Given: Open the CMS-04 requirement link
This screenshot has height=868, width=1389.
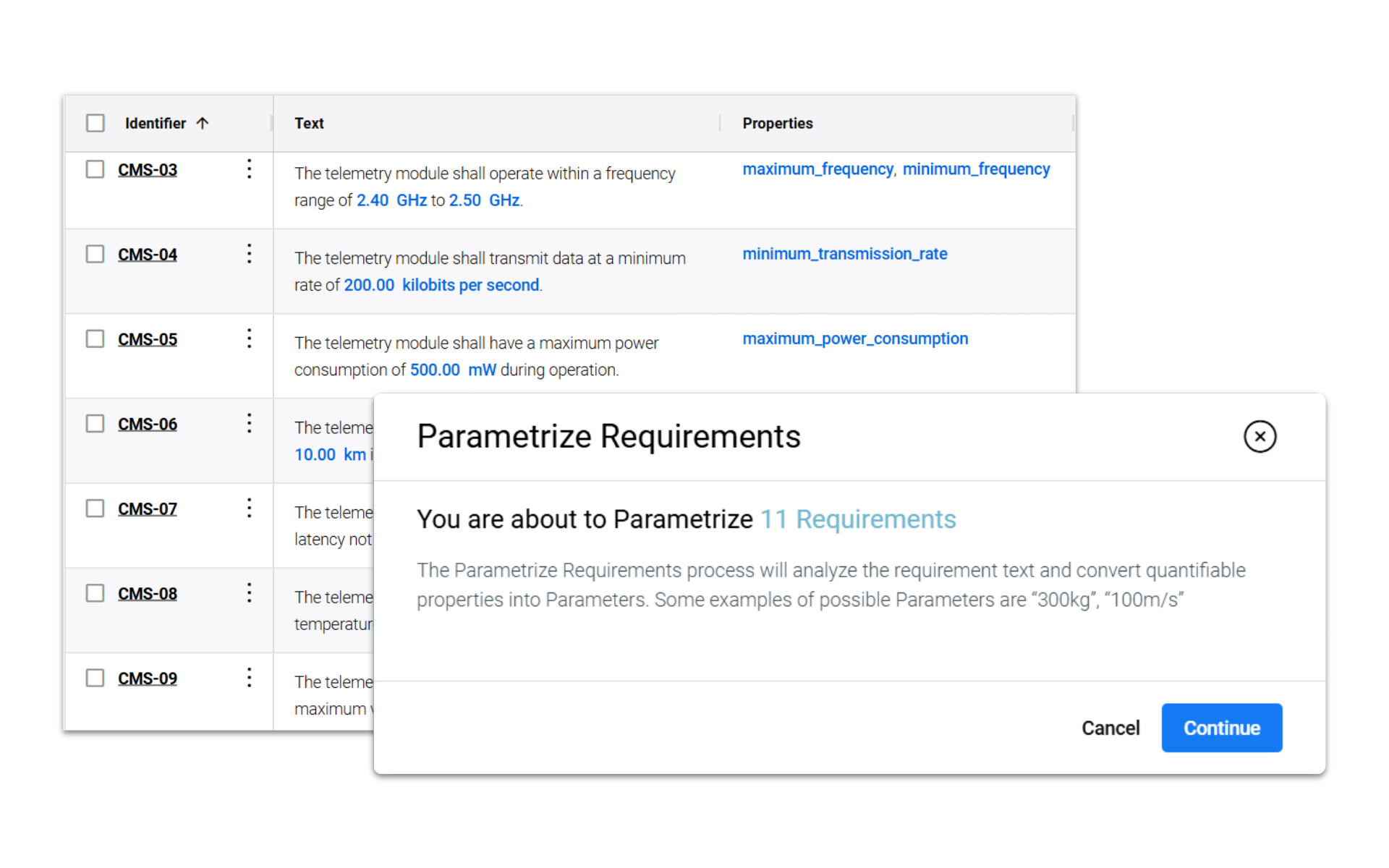Looking at the screenshot, I should [x=148, y=255].
